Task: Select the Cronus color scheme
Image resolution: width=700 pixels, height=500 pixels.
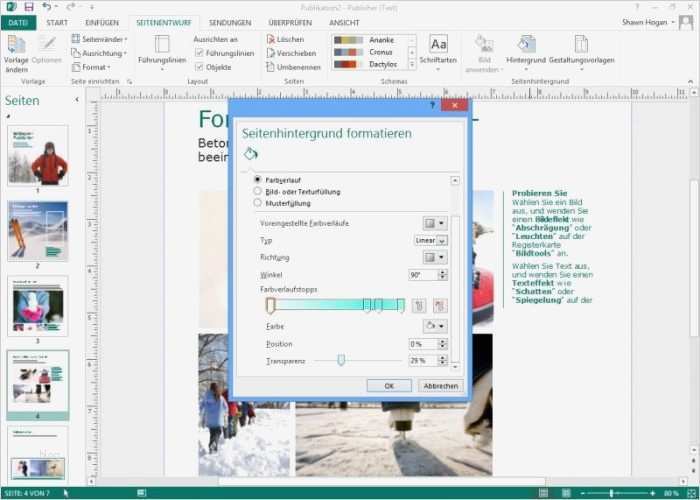Action: pos(369,52)
